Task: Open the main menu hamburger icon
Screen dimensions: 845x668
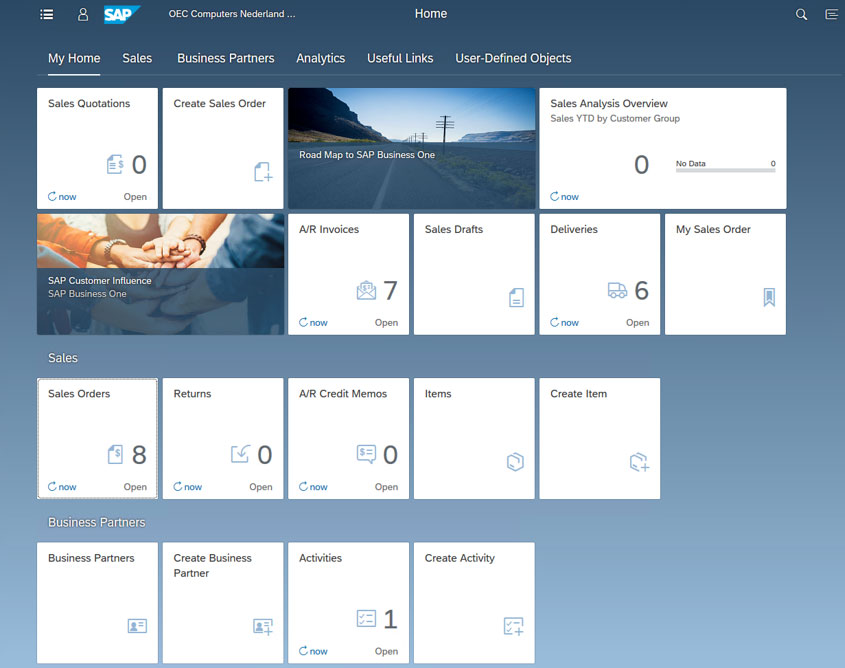Action: click(47, 15)
